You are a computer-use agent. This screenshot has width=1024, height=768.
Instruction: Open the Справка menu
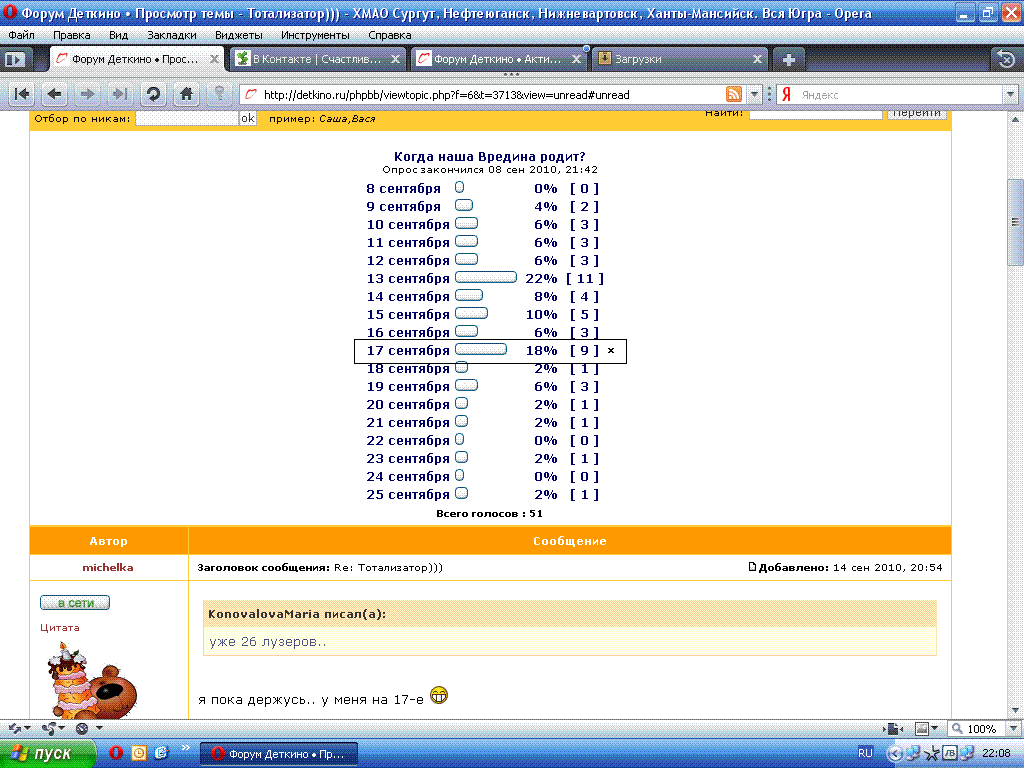coord(389,35)
